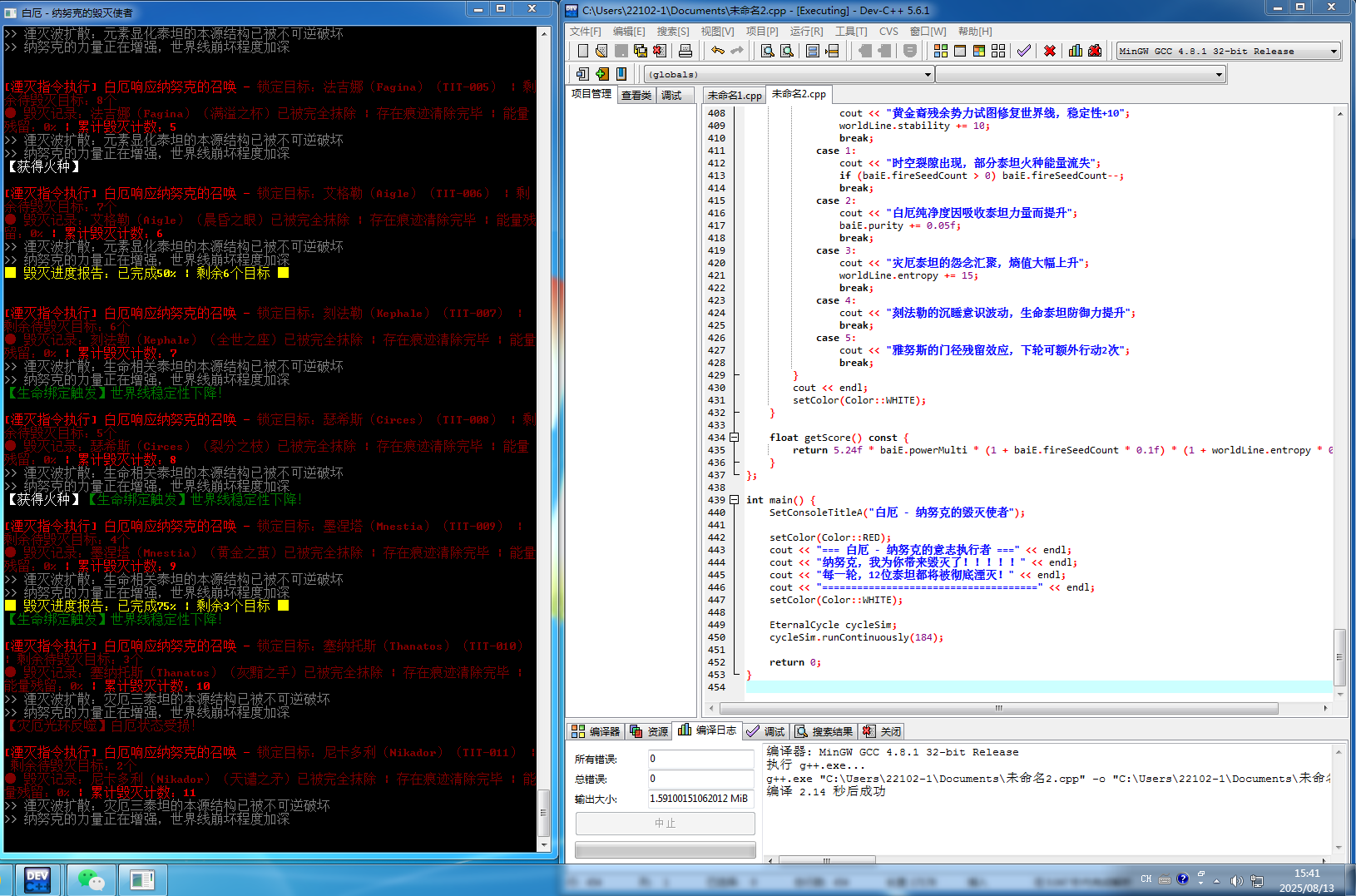
Task: Click the 所有错误 count field
Action: pos(700,759)
